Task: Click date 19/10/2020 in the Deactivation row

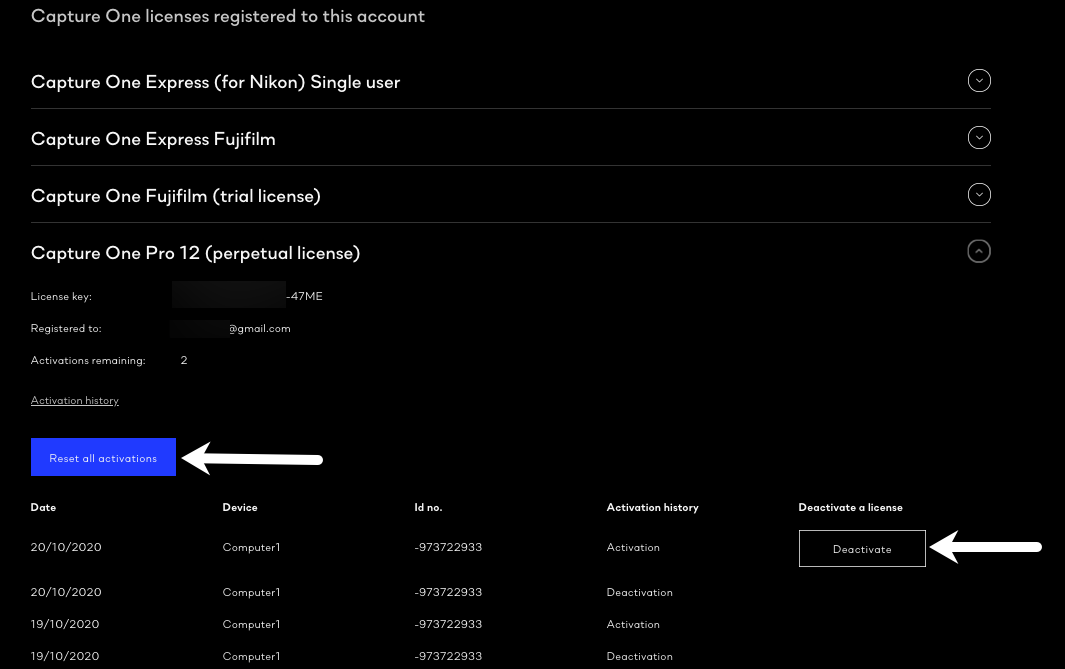Action: 65,656
